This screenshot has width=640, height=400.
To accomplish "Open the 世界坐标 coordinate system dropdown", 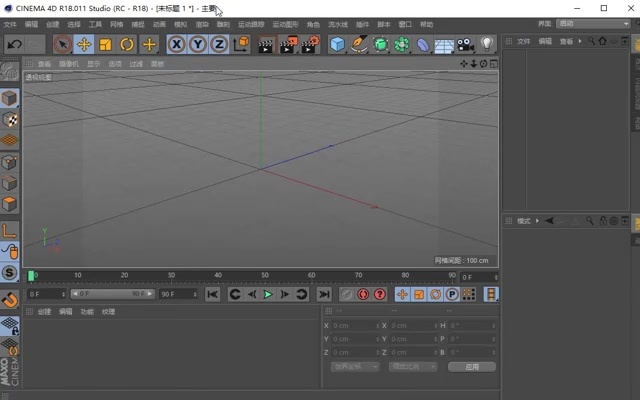I will (x=355, y=367).
